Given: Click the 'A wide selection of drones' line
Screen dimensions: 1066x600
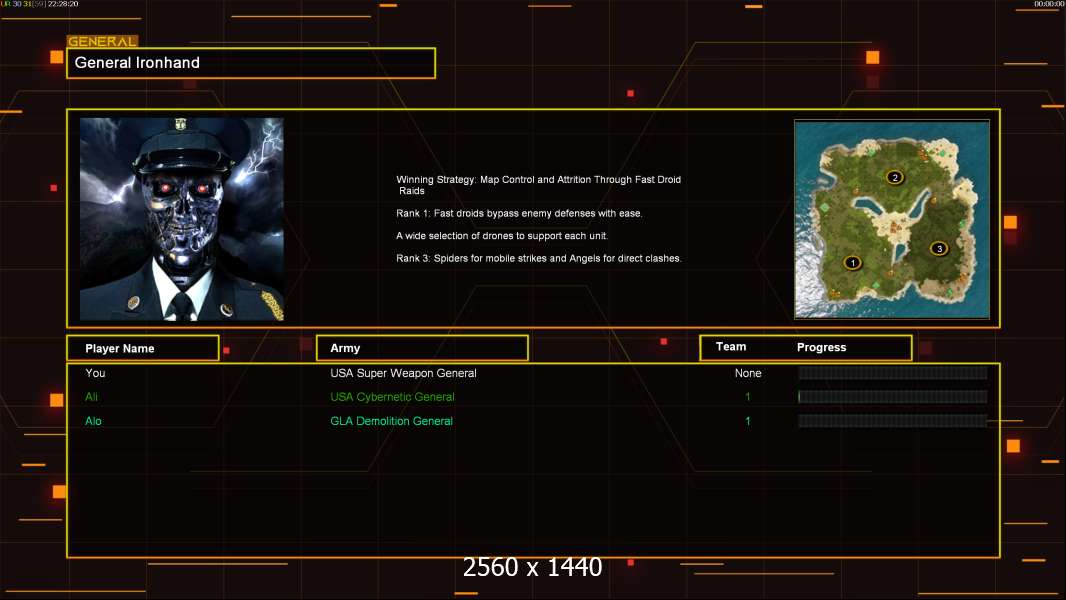Looking at the screenshot, I should coord(502,236).
